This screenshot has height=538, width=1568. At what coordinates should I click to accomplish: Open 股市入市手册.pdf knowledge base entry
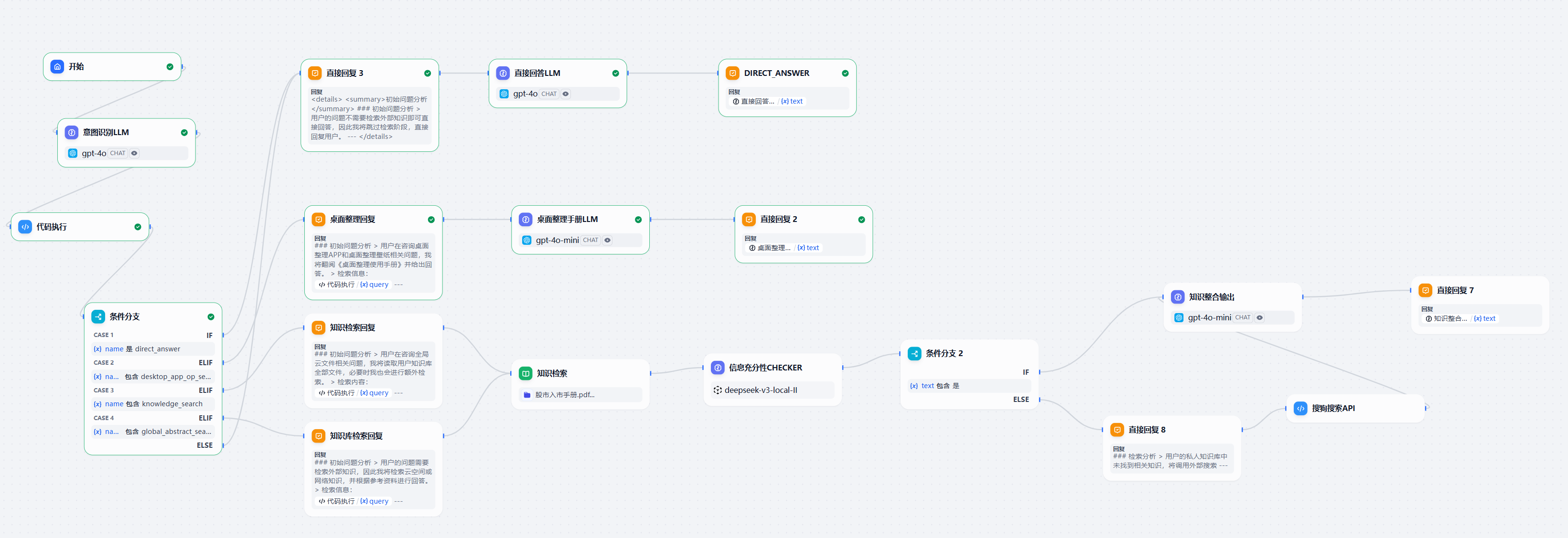564,395
